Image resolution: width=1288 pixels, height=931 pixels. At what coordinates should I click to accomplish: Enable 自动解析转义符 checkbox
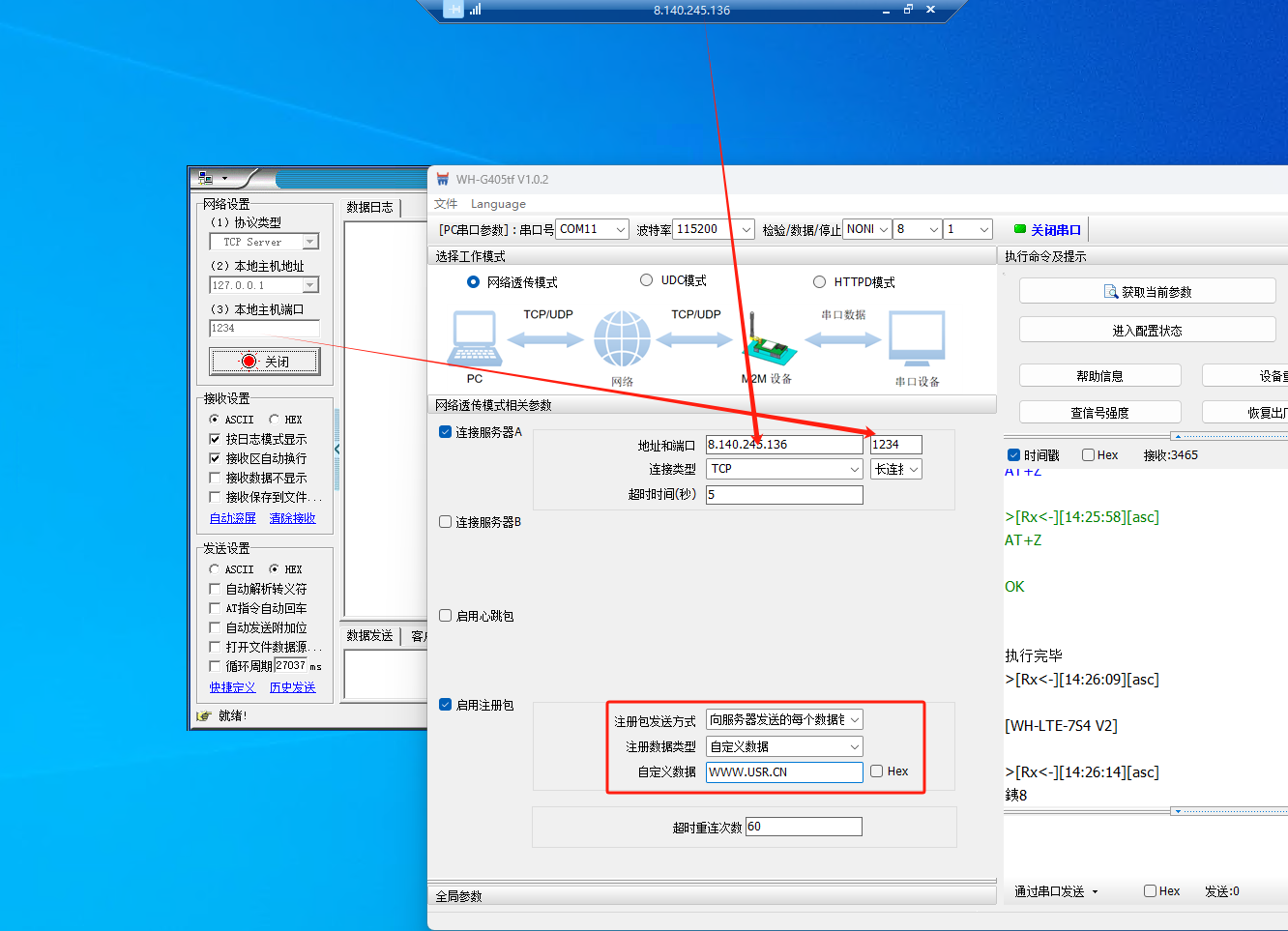pyautogui.click(x=215, y=589)
